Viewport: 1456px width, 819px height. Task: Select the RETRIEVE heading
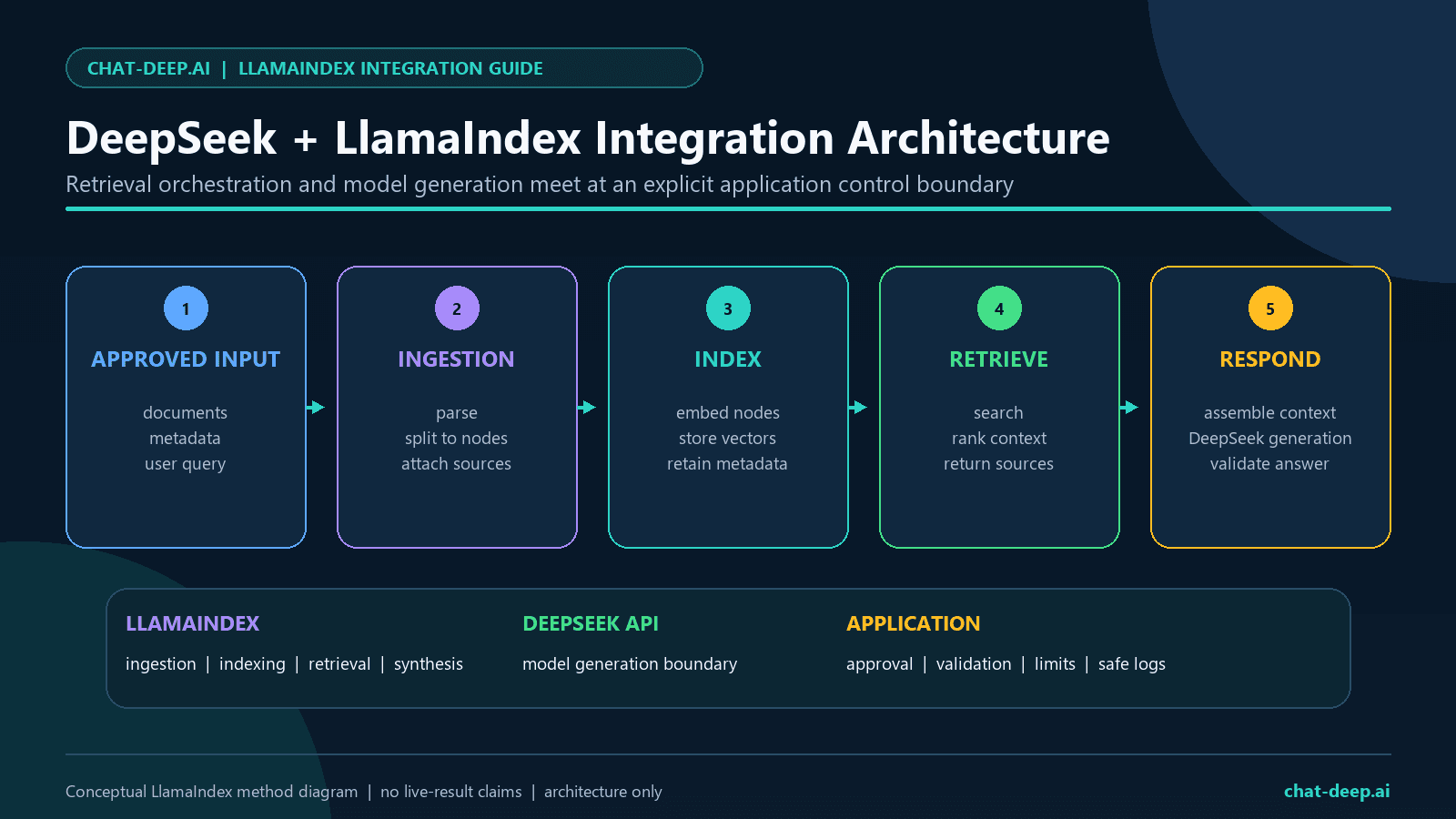pos(999,359)
